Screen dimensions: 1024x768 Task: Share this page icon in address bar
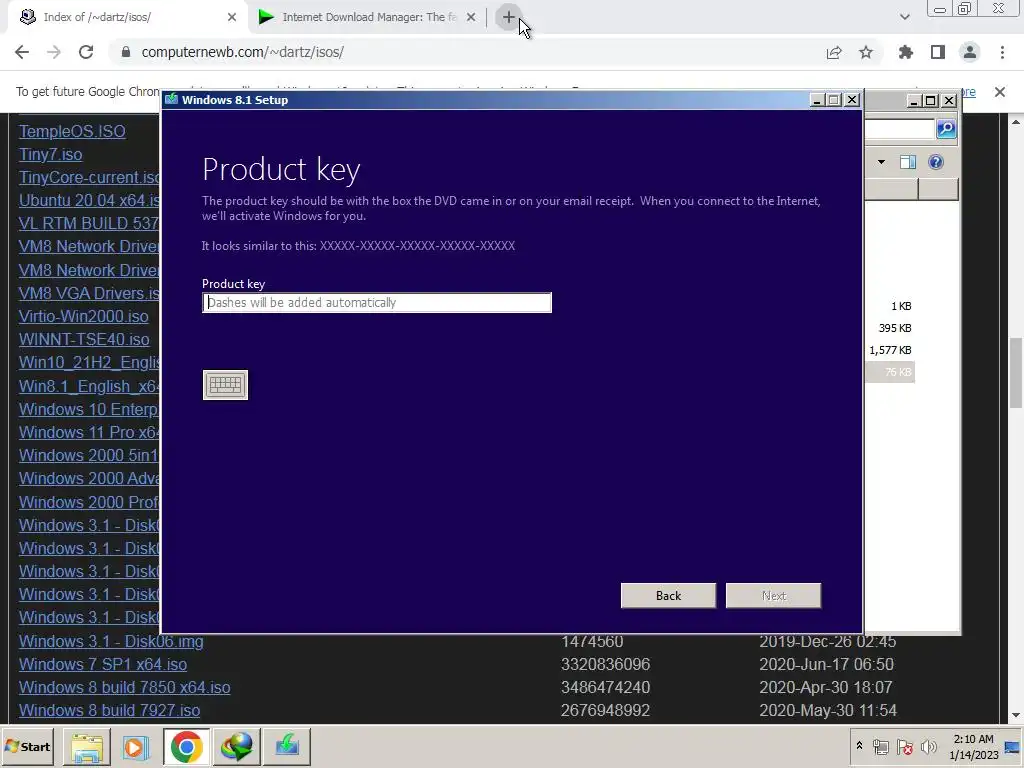[x=834, y=52]
